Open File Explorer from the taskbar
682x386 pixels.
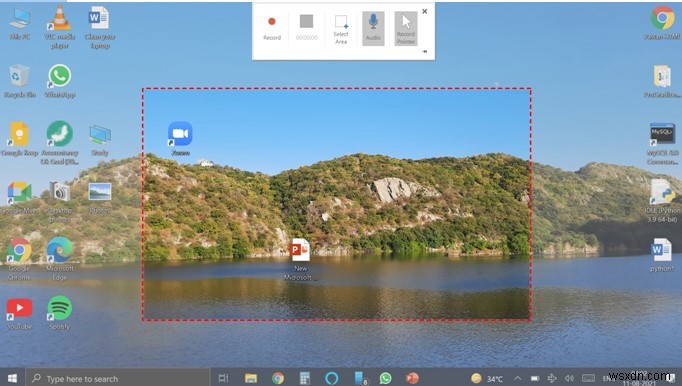(251, 378)
